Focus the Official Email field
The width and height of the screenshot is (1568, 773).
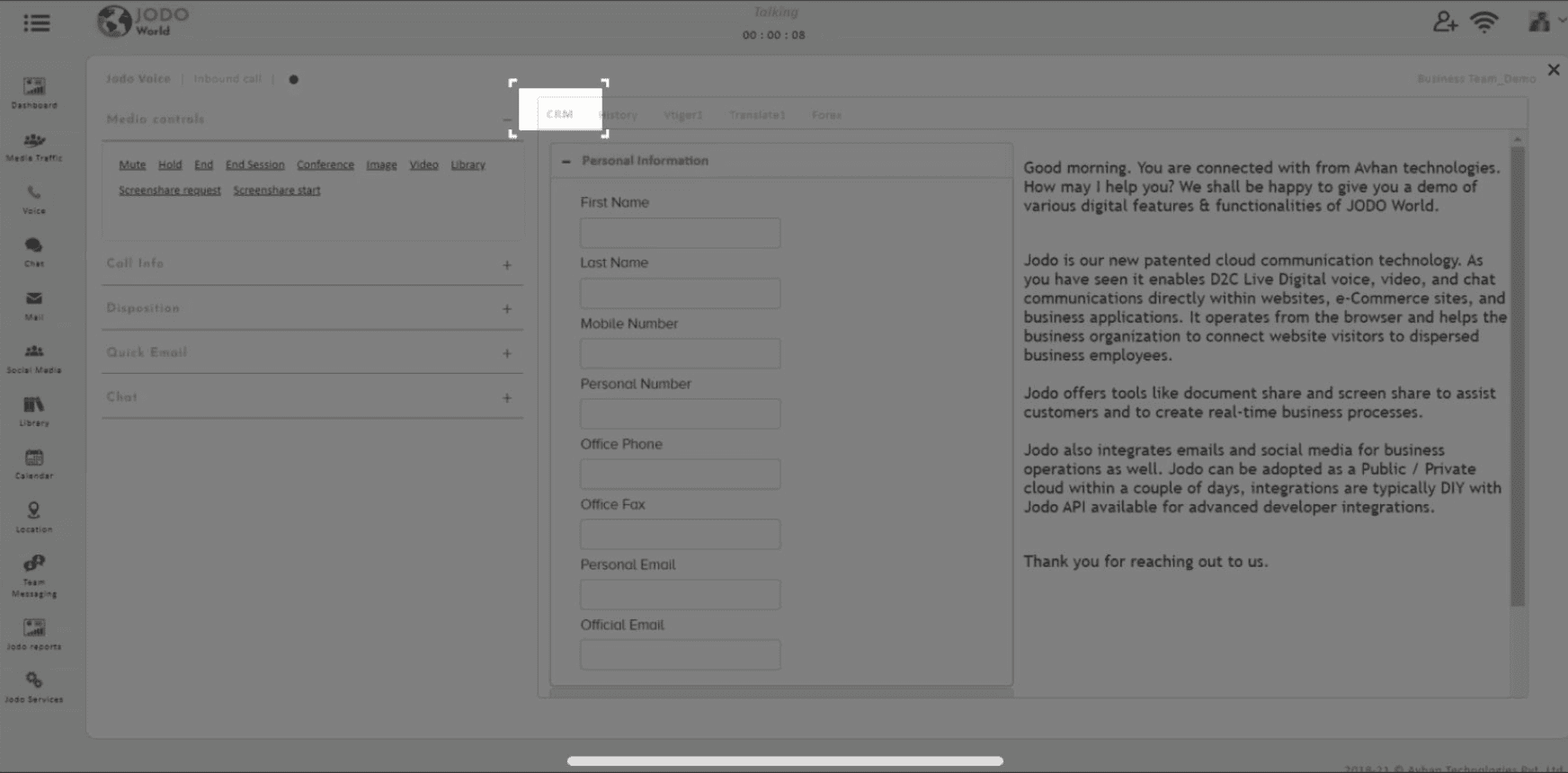click(681, 654)
